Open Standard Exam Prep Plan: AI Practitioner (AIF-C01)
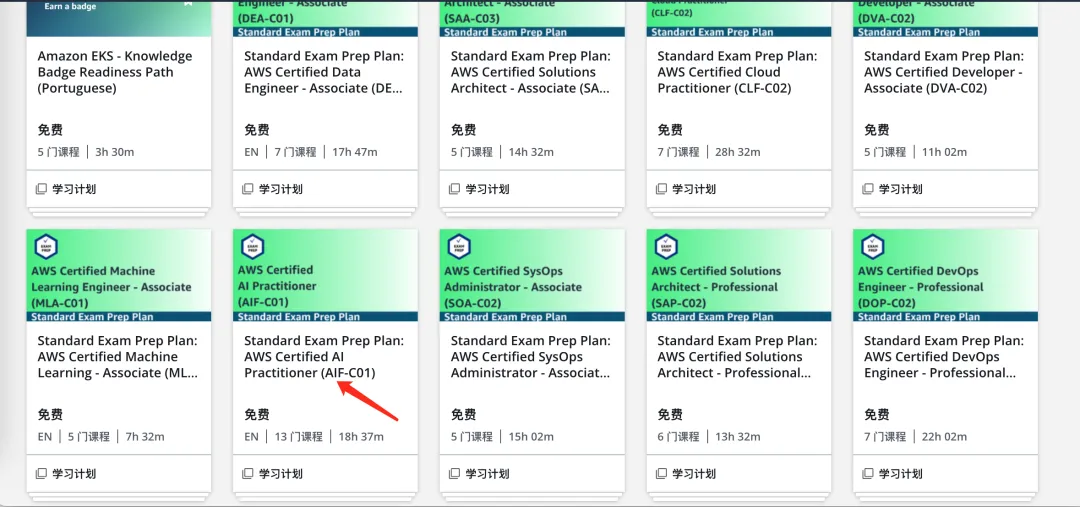The height and width of the screenshot is (507, 1080). 324,357
